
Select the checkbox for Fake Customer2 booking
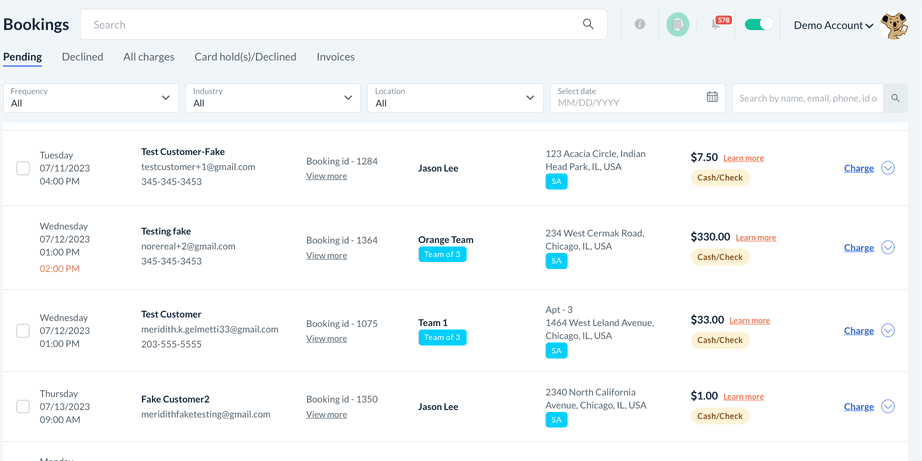[x=23, y=407]
